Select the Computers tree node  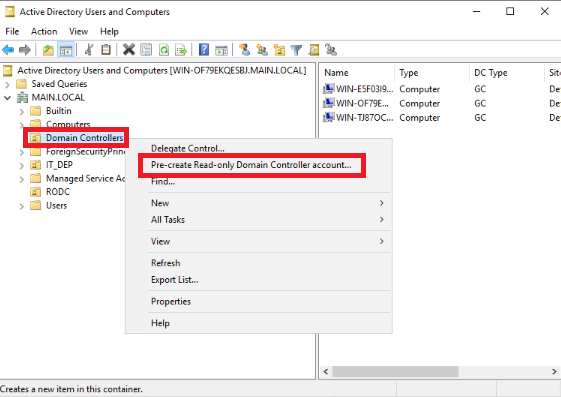pyautogui.click(x=68, y=124)
